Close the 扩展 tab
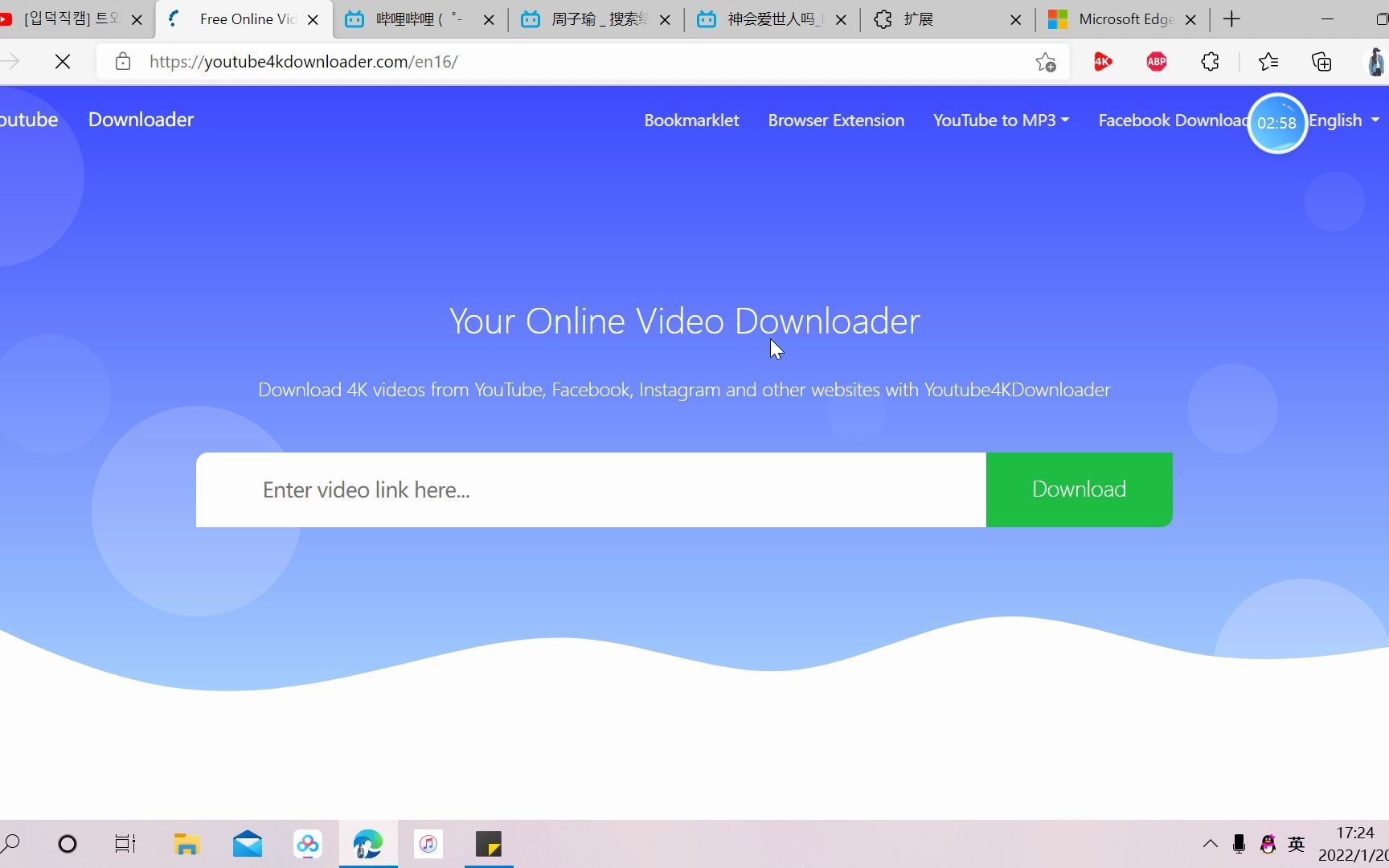Image resolution: width=1389 pixels, height=868 pixels. tap(1016, 20)
